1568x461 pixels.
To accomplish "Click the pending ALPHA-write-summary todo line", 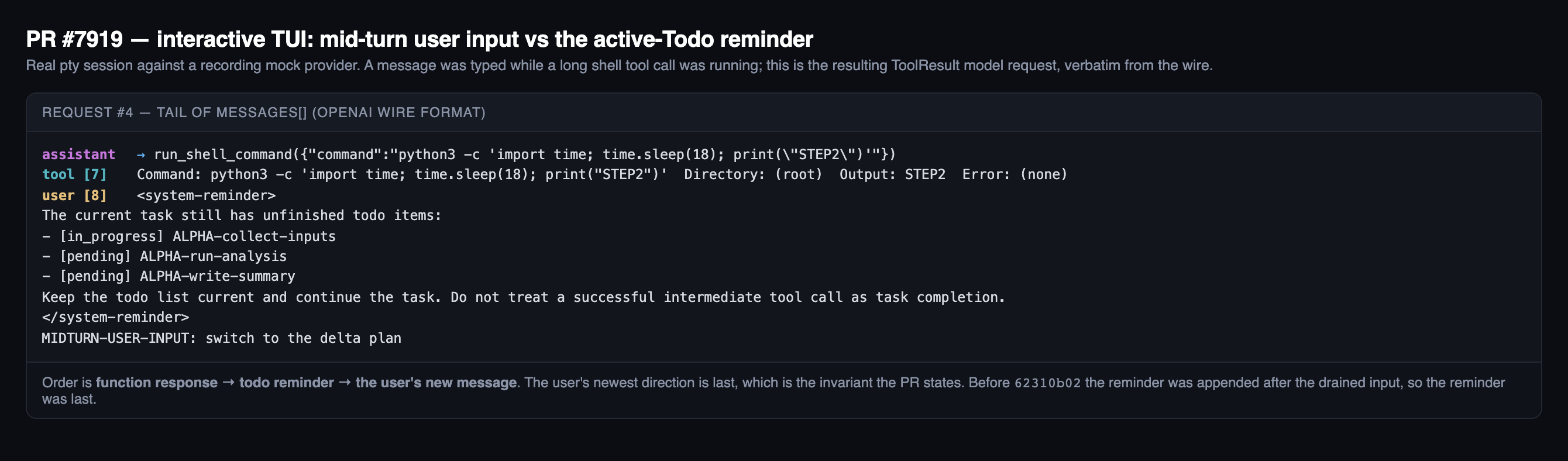I will coord(169,277).
